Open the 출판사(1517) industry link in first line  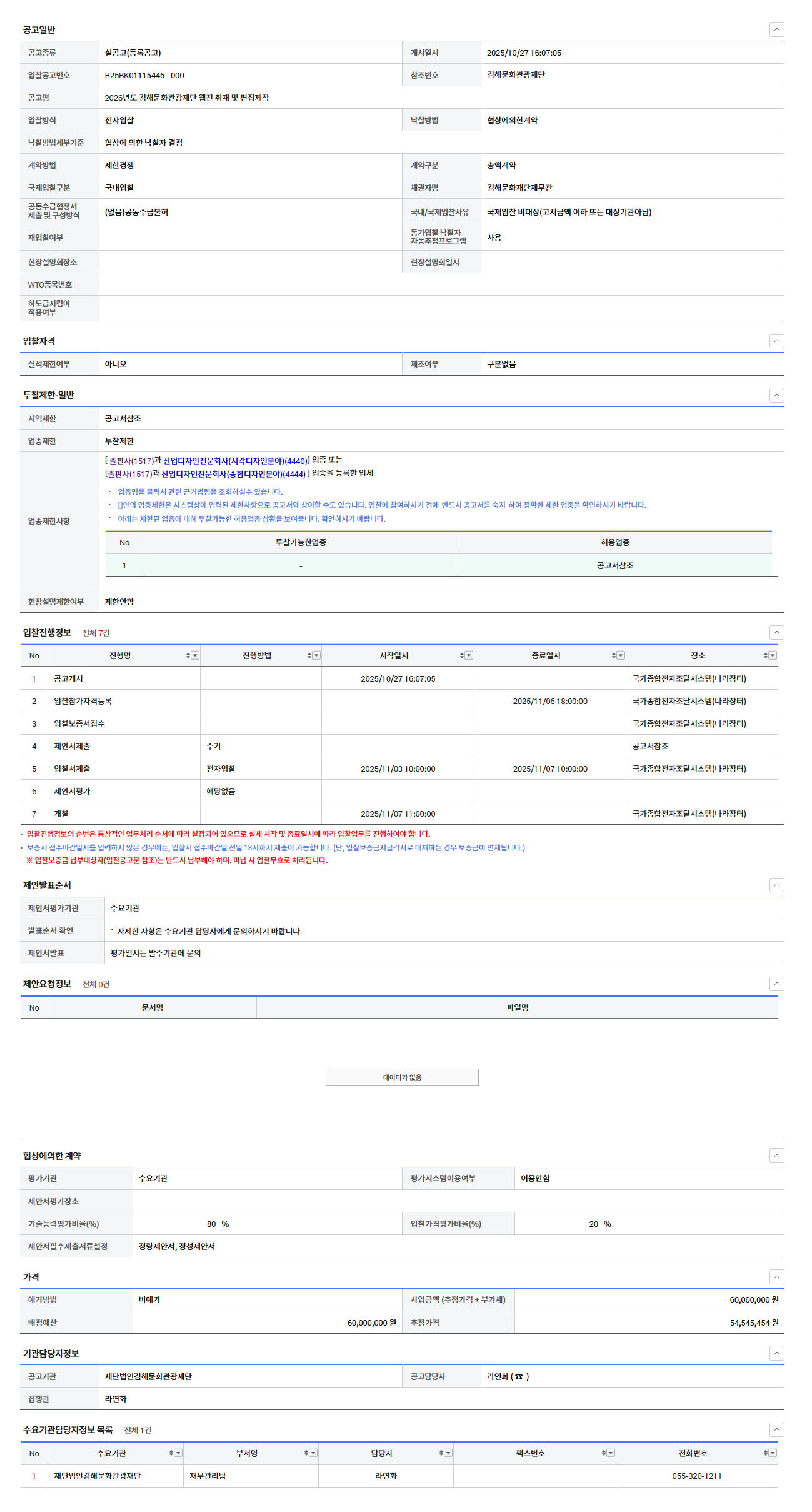click(x=131, y=461)
